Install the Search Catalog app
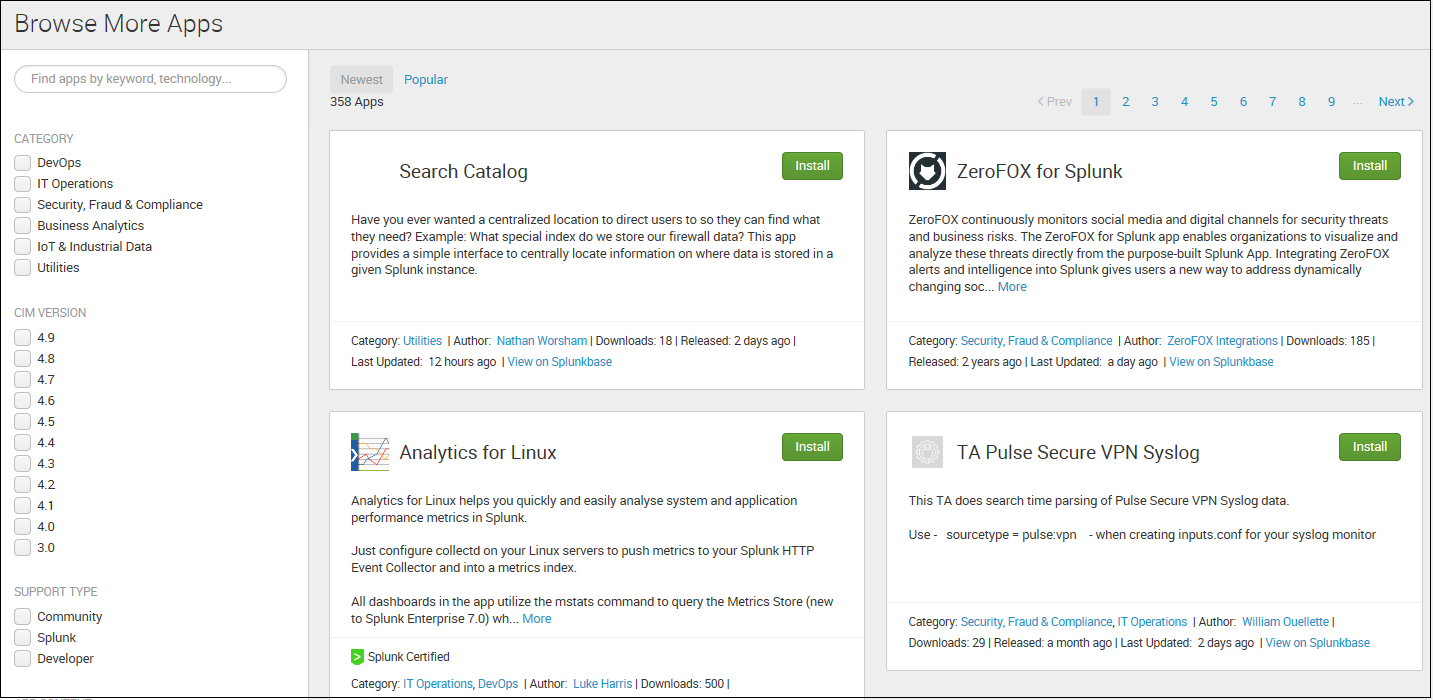Screen dimensions: 1433x700 click(812, 166)
